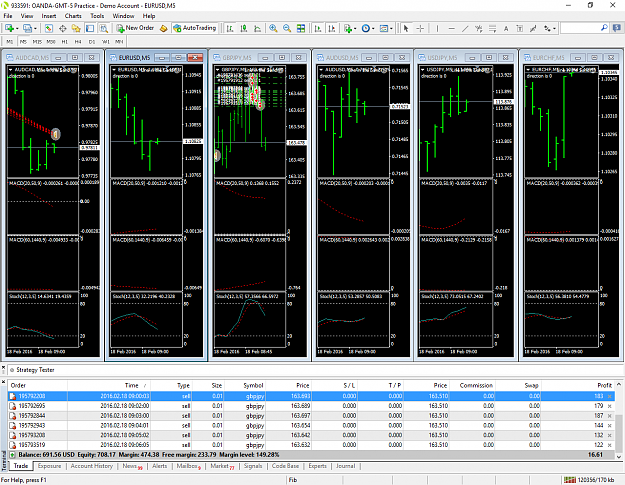Select the Trendline drawing tool
This screenshot has height=485, width=625.
coord(465,28)
